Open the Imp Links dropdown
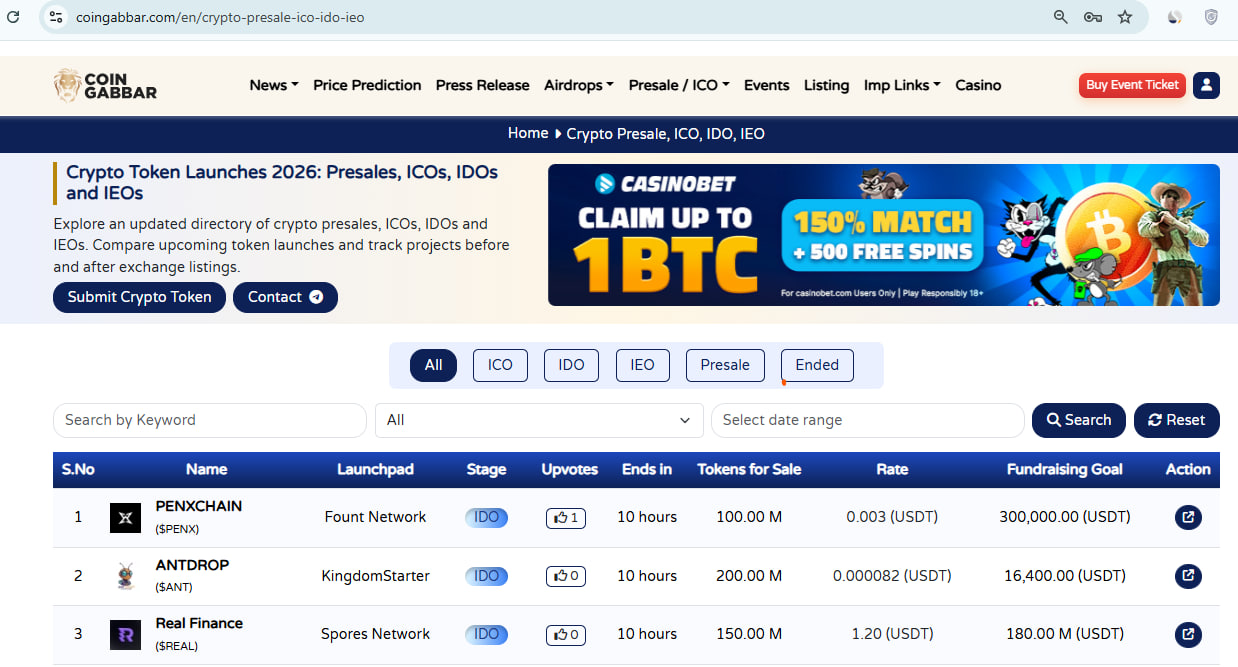The image size is (1238, 667). 901,85
